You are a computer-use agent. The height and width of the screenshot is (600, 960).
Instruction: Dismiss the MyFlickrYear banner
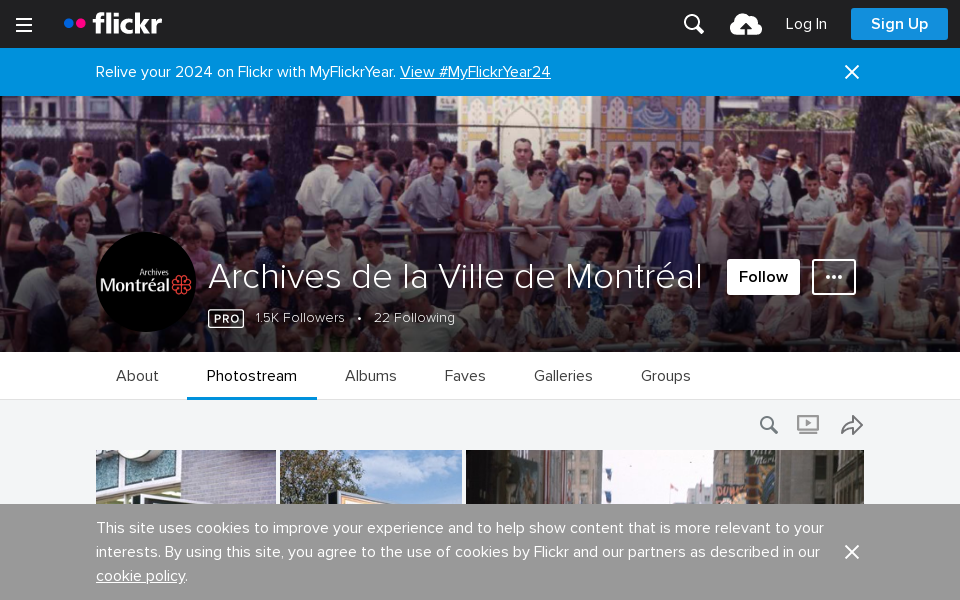tap(852, 72)
